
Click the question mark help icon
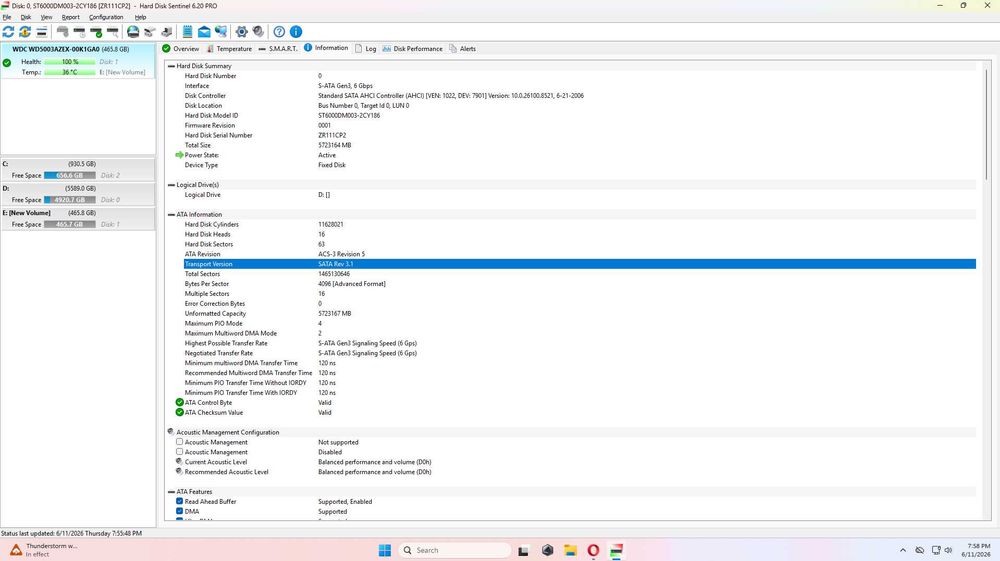point(279,31)
